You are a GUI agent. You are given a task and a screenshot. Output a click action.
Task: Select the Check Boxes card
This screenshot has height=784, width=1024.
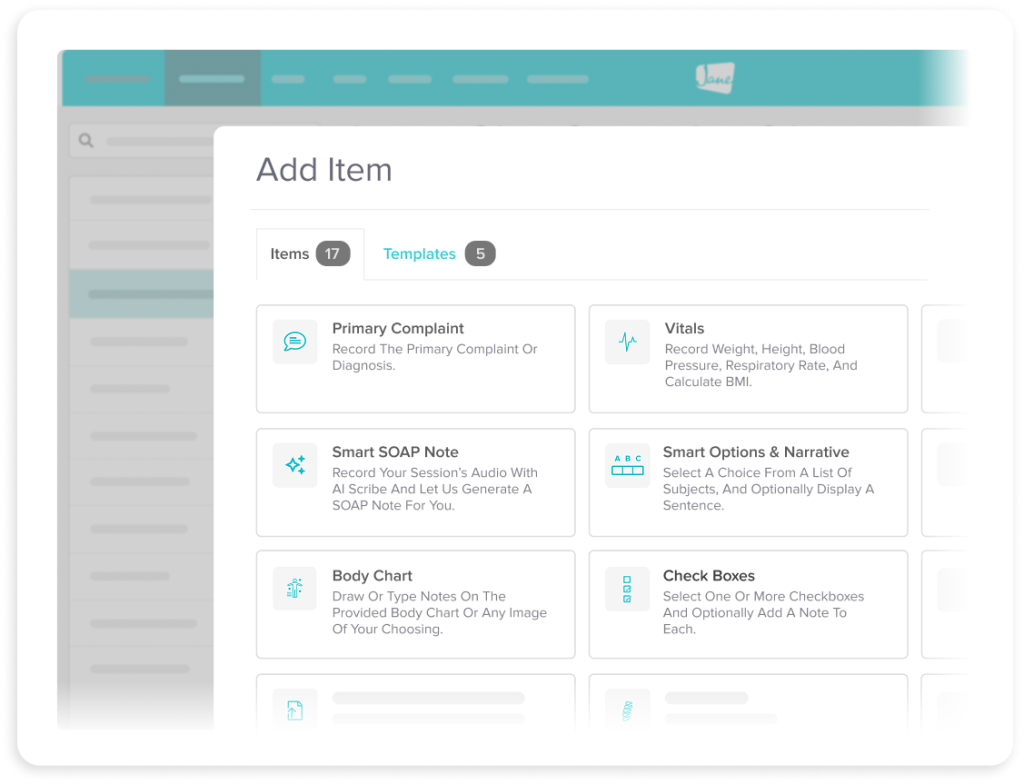(749, 604)
